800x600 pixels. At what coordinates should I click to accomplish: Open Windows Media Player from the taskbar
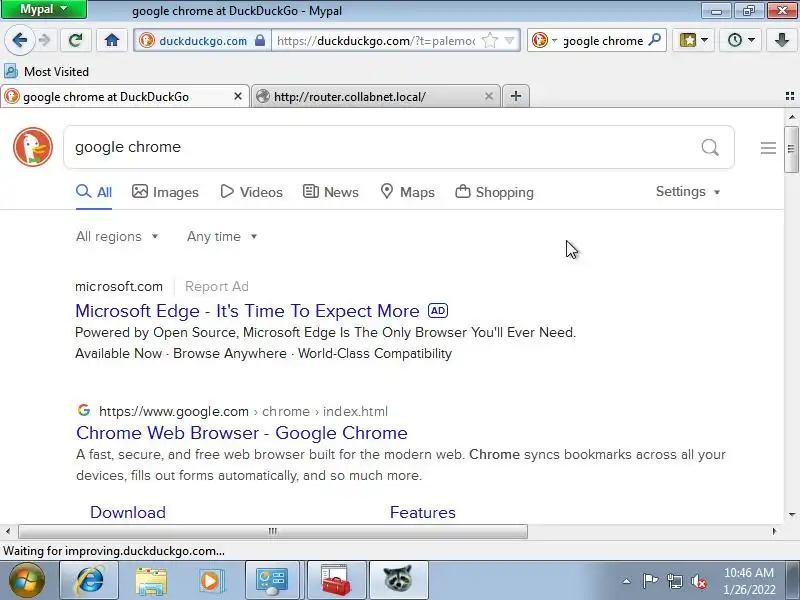click(211, 581)
